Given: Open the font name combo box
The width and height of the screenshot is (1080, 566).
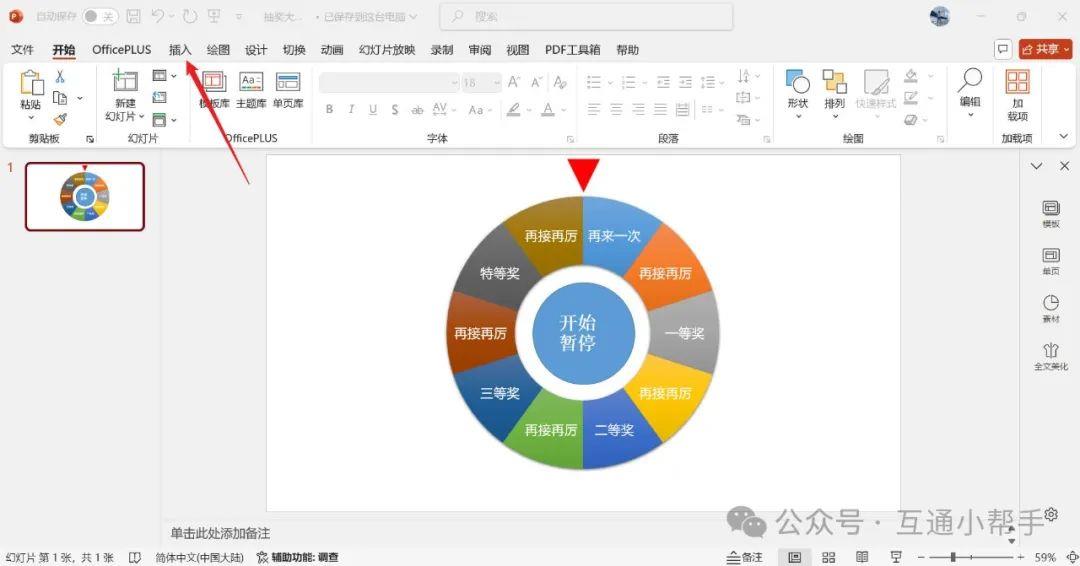Looking at the screenshot, I should (389, 83).
